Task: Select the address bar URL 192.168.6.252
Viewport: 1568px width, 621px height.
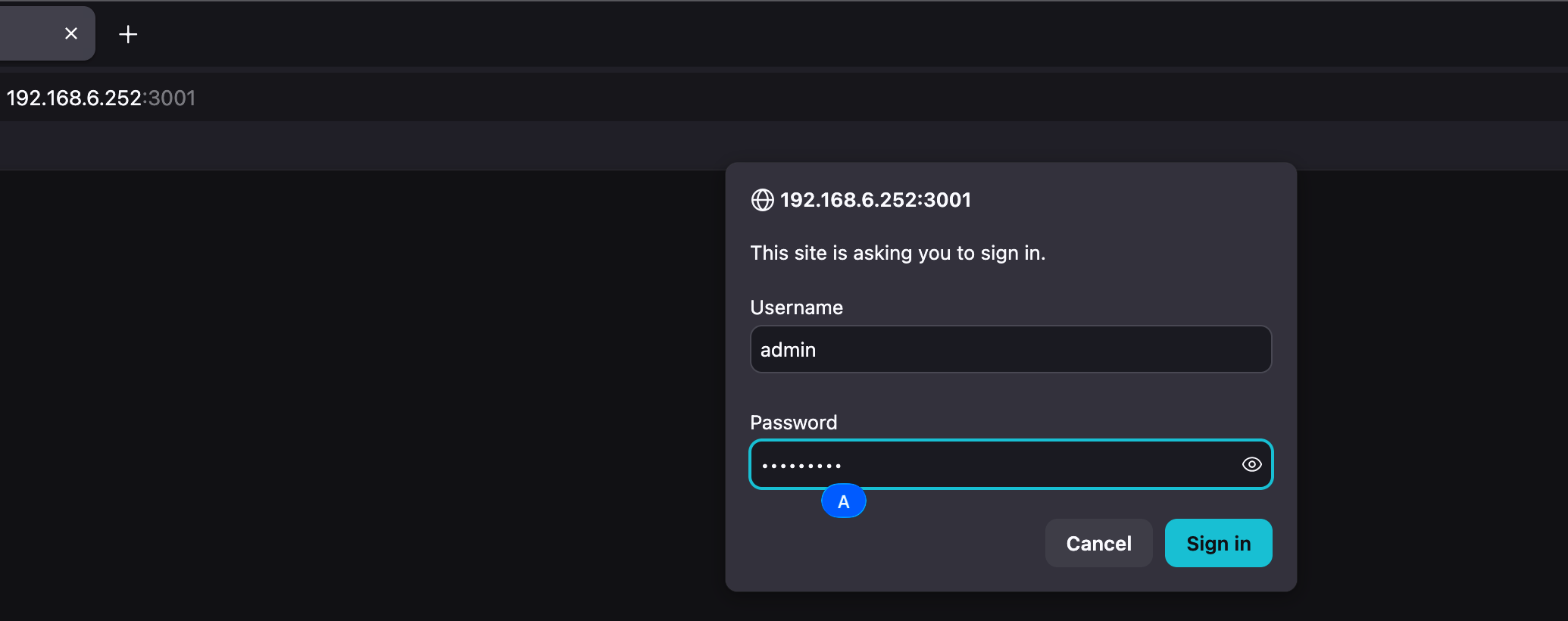Action: pyautogui.click(x=73, y=98)
